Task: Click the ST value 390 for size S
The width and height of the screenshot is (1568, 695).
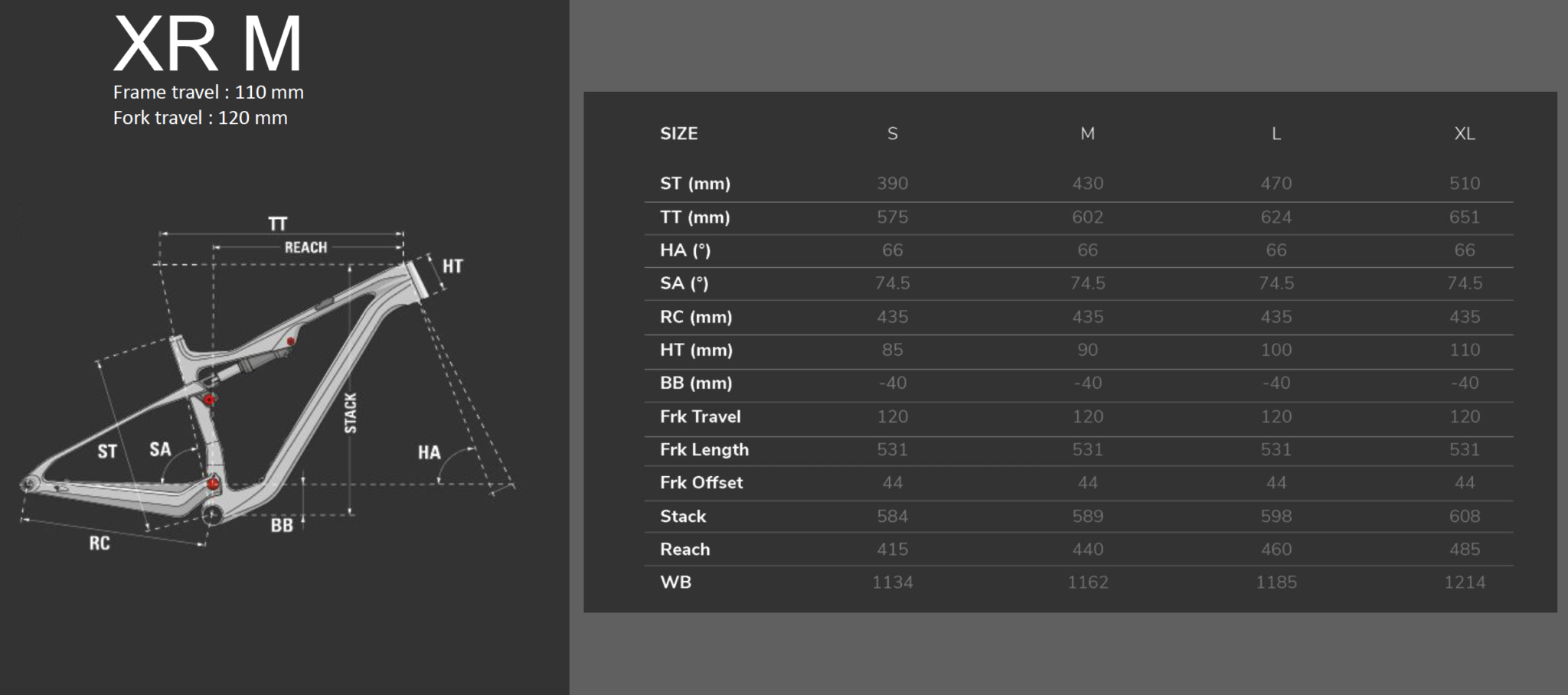Action: pos(892,184)
